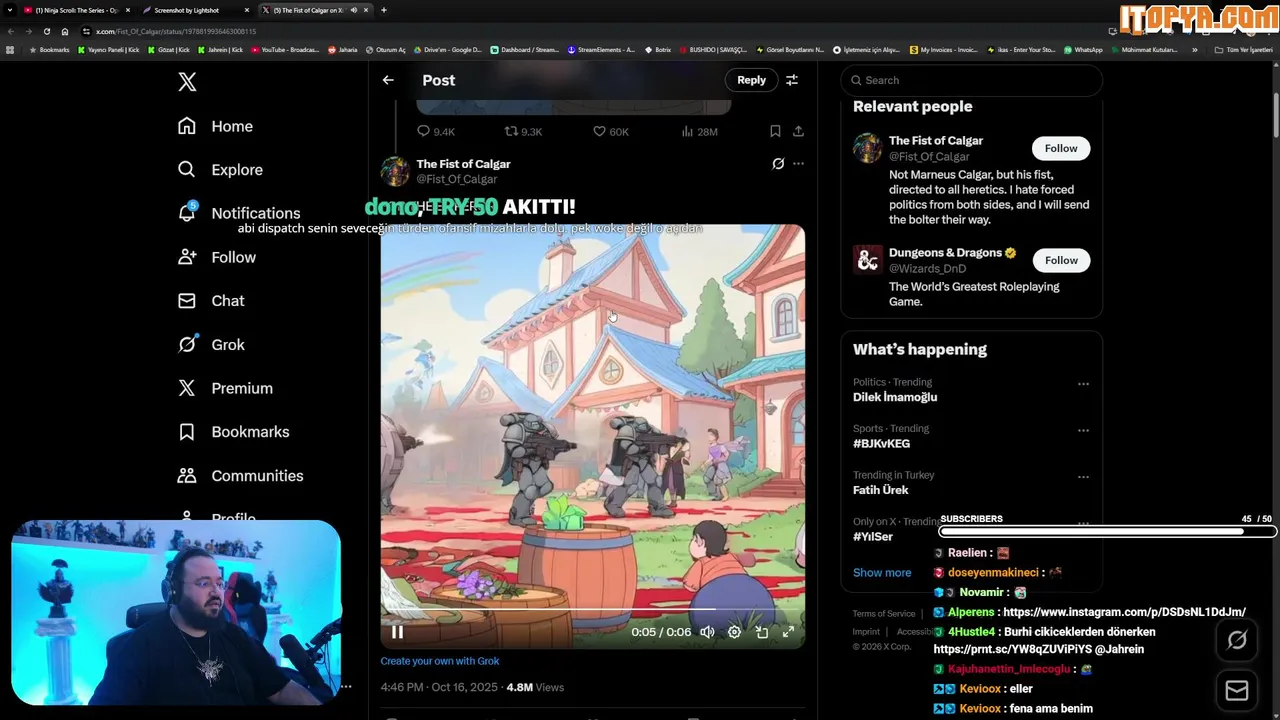Viewport: 1280px width, 720px height.
Task: Open Notifications in the sidebar
Action: coord(238,213)
